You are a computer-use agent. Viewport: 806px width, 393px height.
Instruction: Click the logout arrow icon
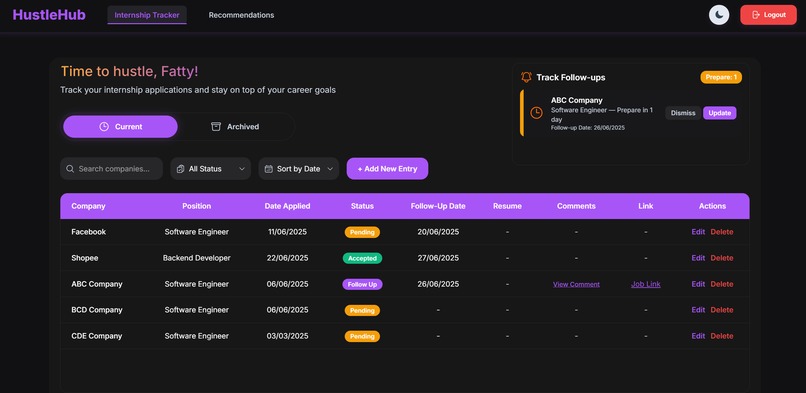[756, 15]
